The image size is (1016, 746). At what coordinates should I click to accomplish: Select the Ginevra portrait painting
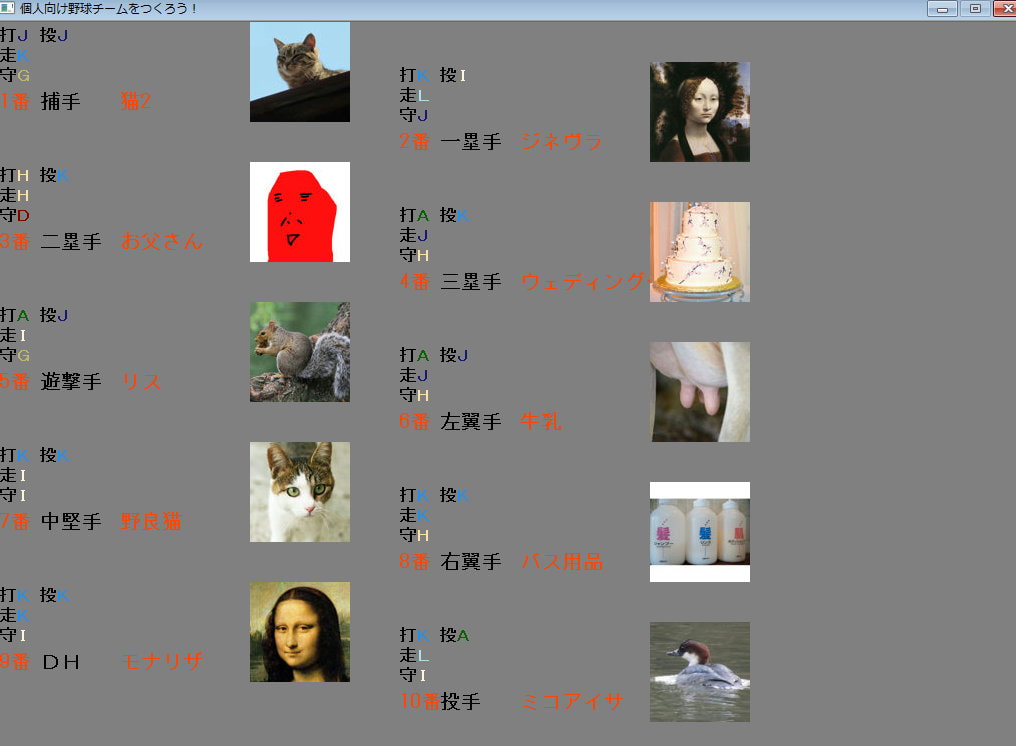coord(699,112)
